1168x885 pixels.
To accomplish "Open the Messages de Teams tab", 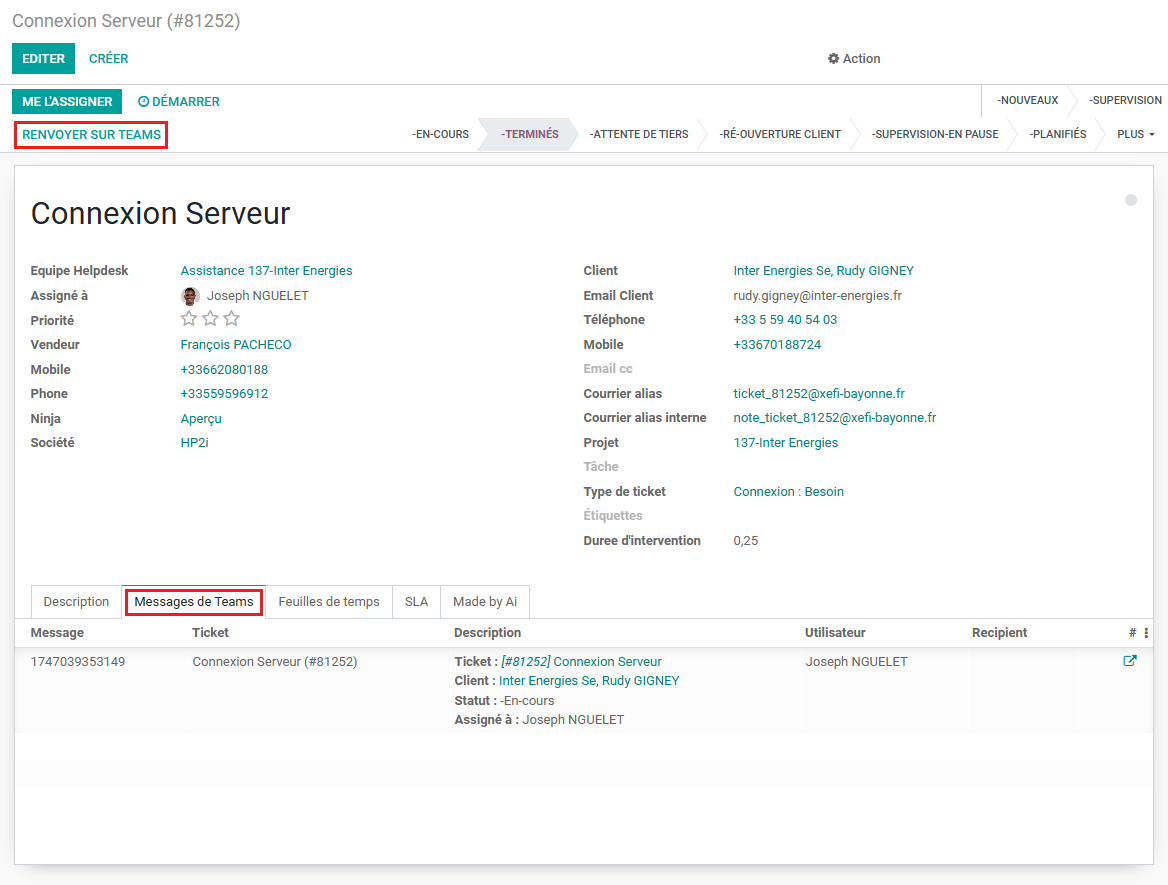I will click(x=194, y=602).
